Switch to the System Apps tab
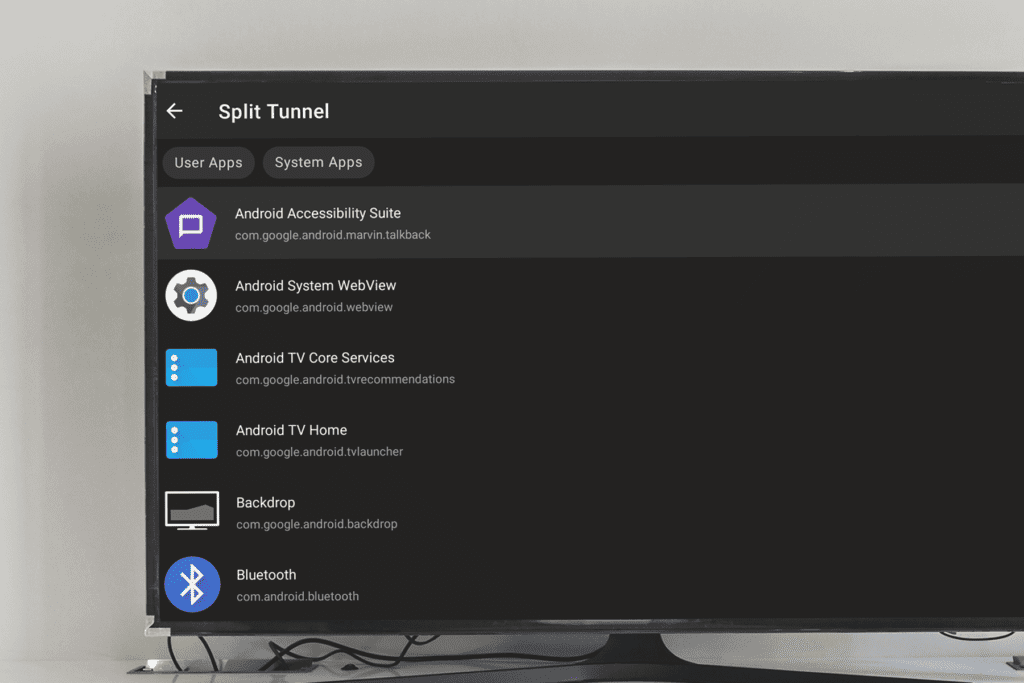Image resolution: width=1024 pixels, height=683 pixels. [x=318, y=162]
